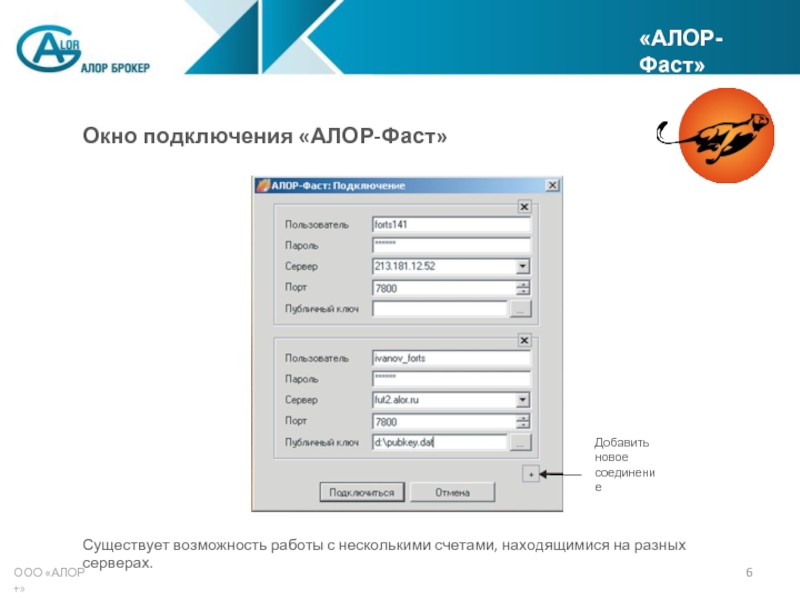
Task: Adjust the port stepper in first connection
Action: coord(522,288)
